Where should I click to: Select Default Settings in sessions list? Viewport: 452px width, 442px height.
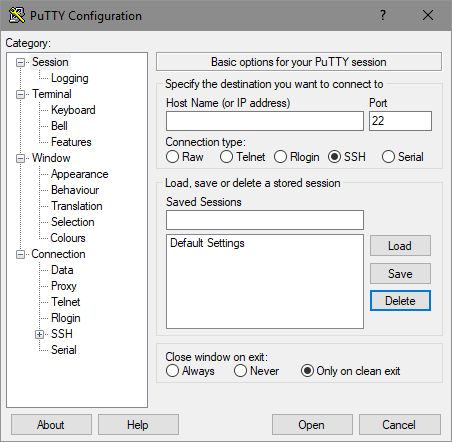click(x=207, y=243)
